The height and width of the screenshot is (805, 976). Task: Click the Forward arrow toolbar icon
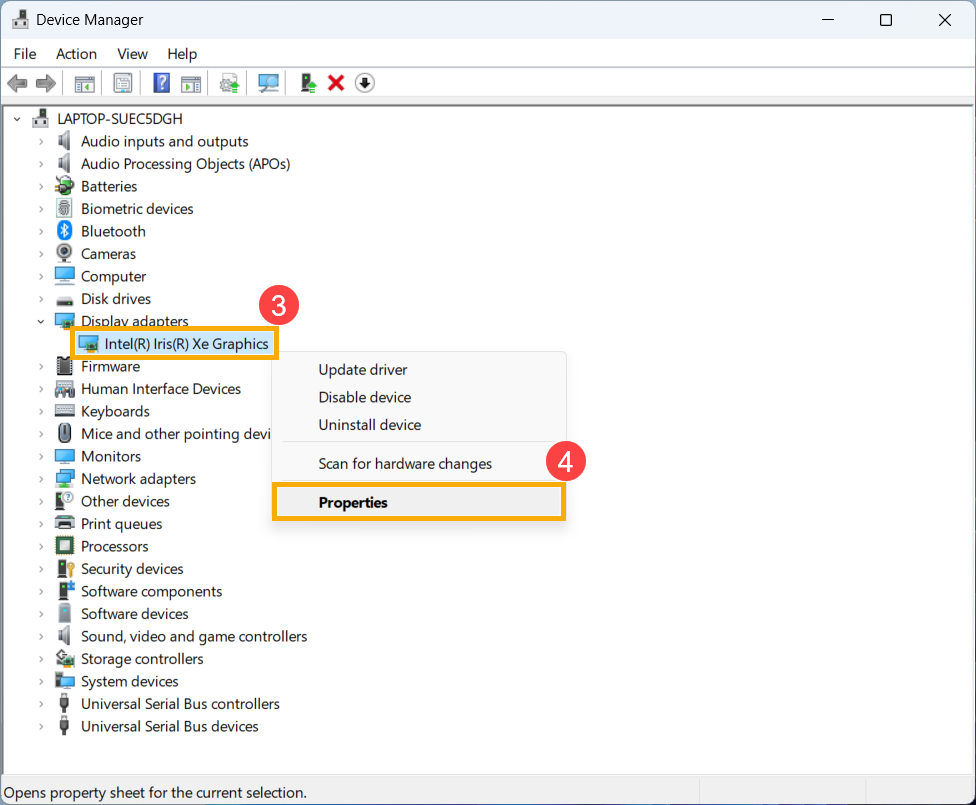coord(45,83)
